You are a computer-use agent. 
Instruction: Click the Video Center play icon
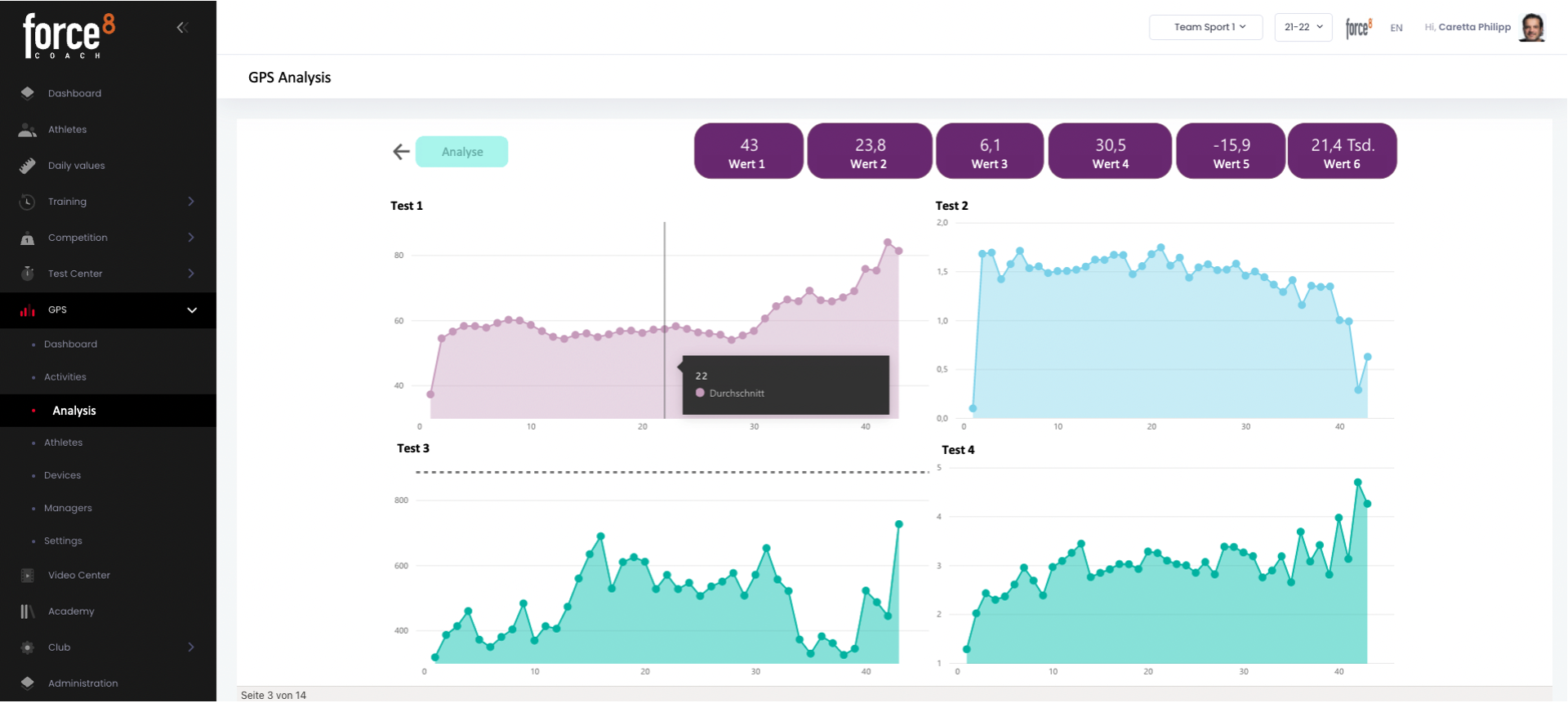tap(28, 576)
